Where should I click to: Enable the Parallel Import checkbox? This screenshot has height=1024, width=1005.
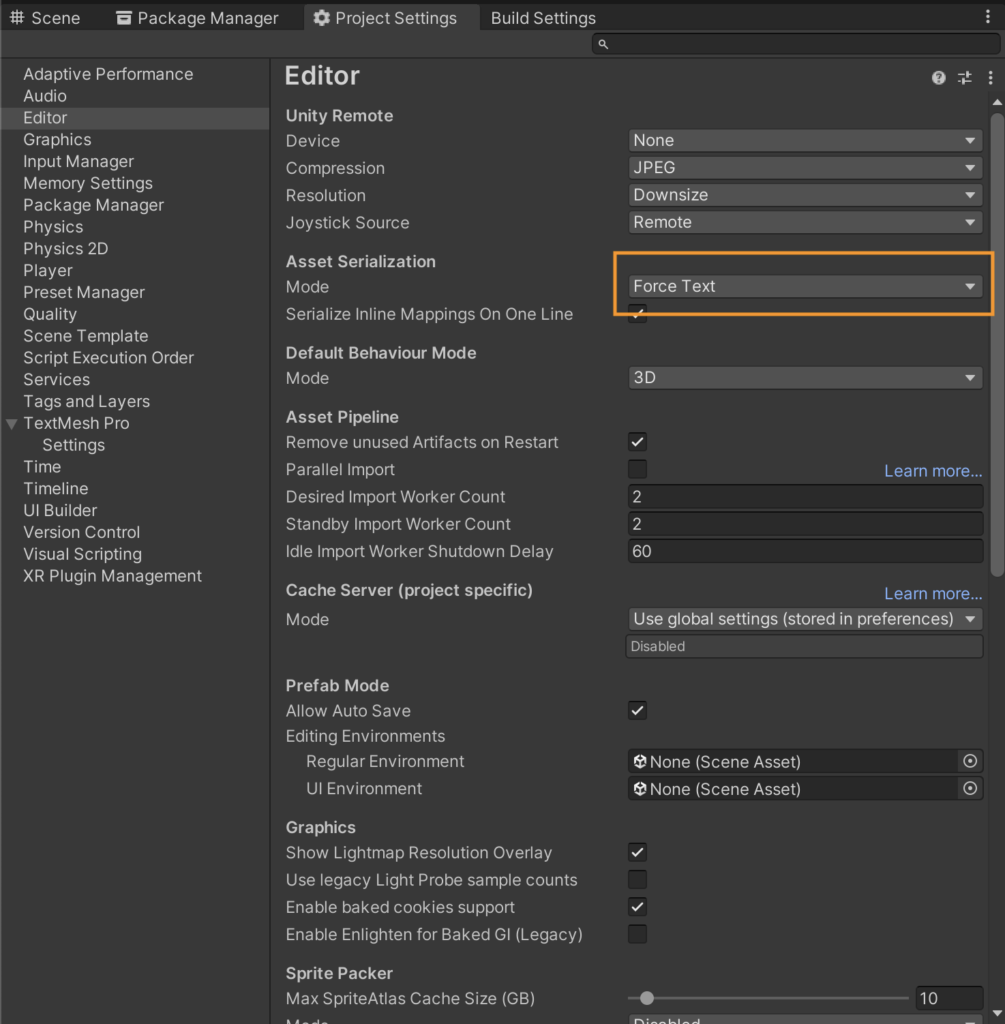[637, 470]
